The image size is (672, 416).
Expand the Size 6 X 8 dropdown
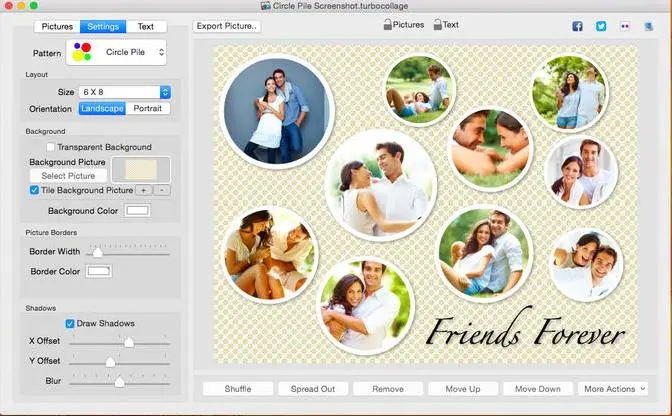[x=126, y=92]
